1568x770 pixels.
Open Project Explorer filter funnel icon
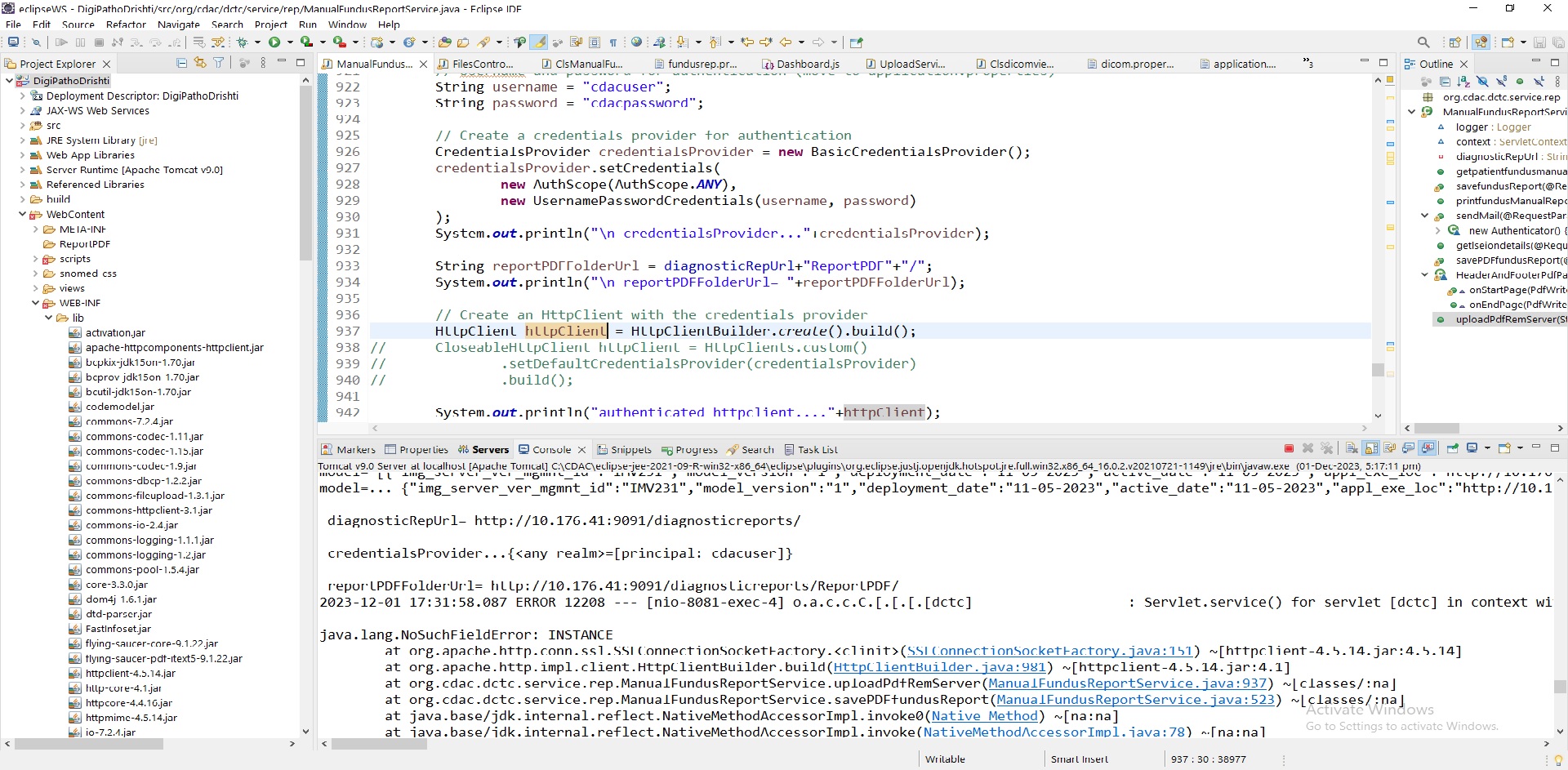[219, 63]
